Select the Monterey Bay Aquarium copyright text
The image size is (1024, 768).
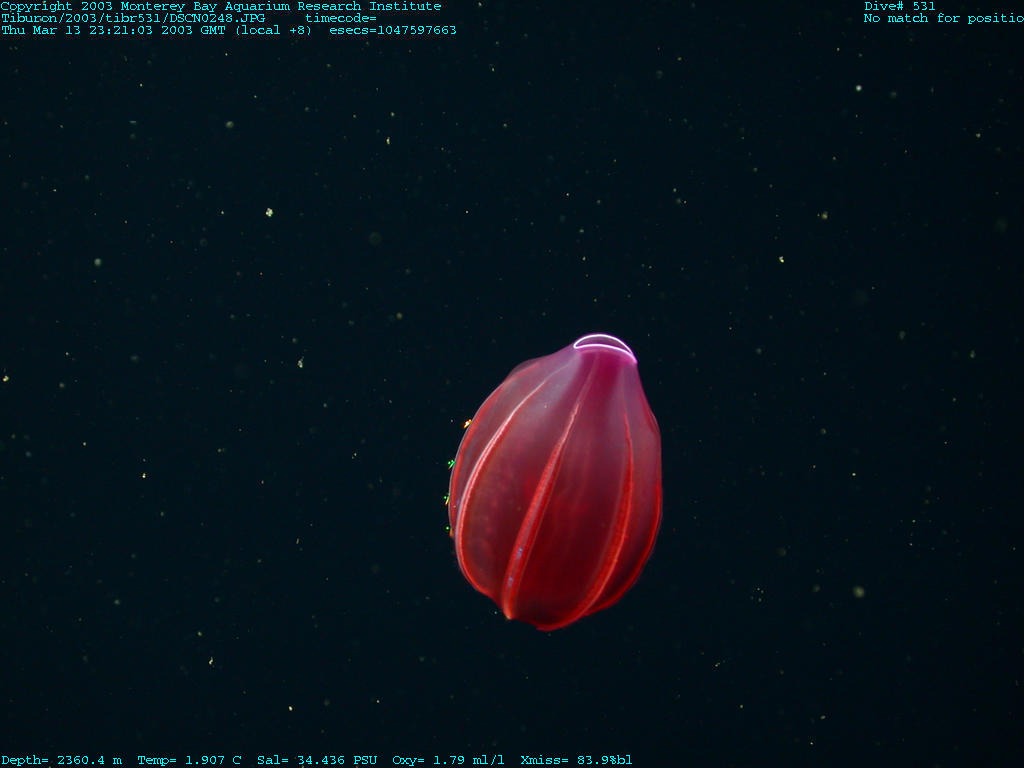click(x=220, y=6)
